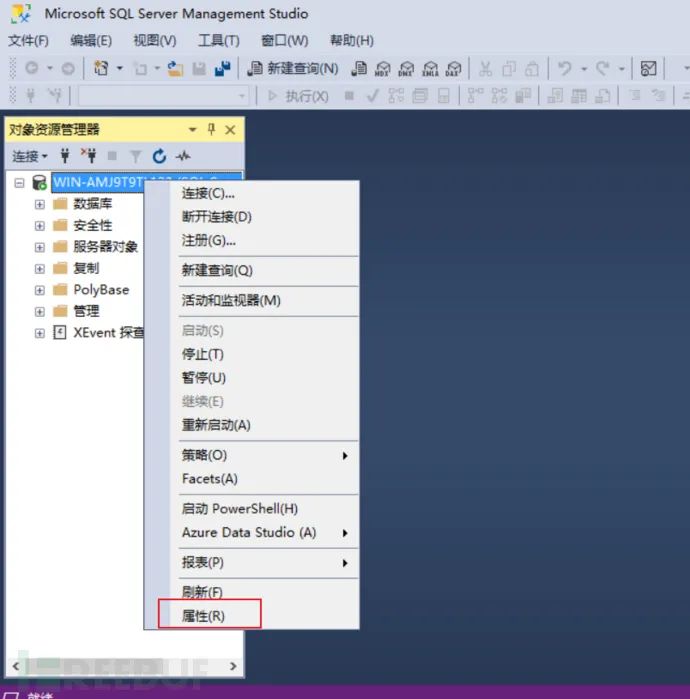Click the Undo arrow icon
Viewport: 690px width, 699px height.
[565, 69]
